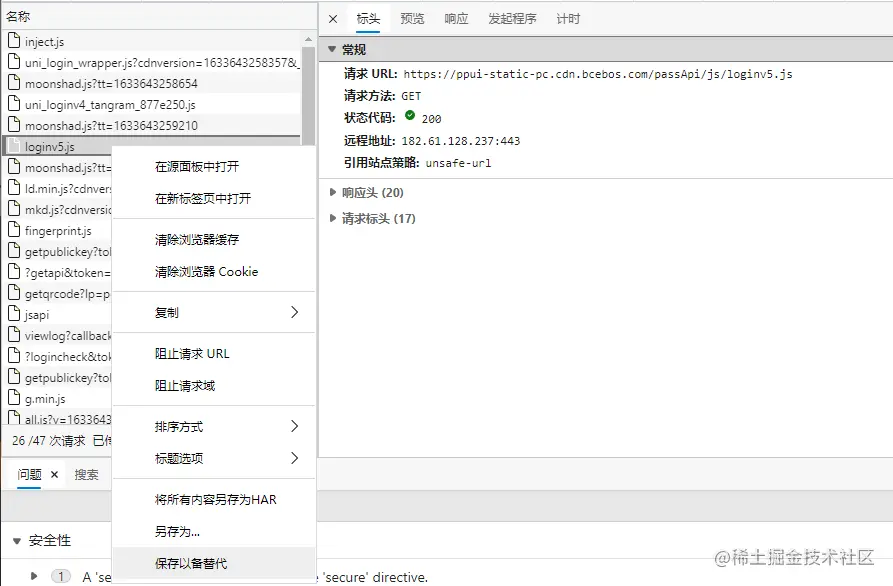Choose 阻止请求 URL menu entry
The height and width of the screenshot is (586, 893).
(x=214, y=354)
